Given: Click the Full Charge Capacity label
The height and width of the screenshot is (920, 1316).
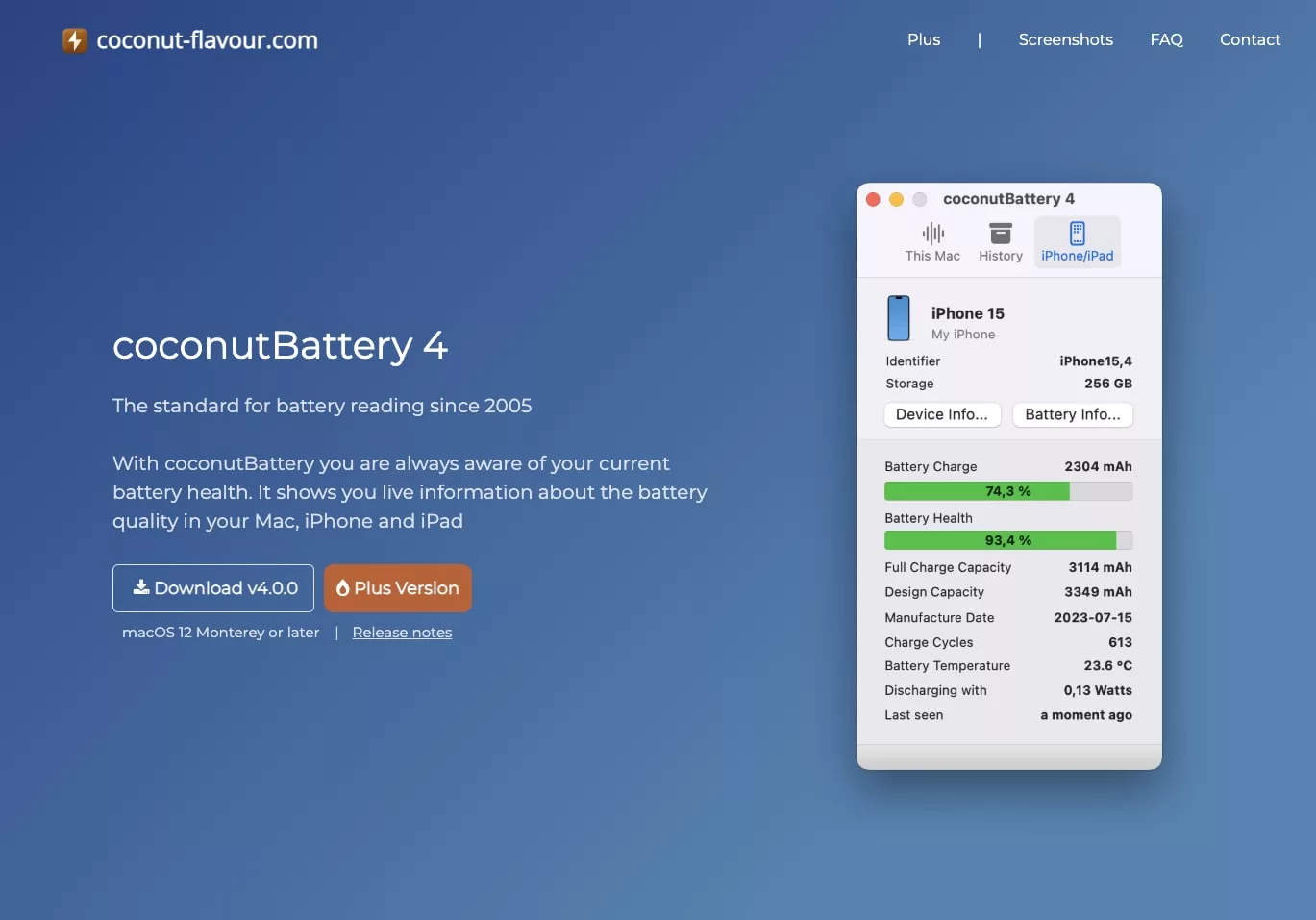Looking at the screenshot, I should pos(948,567).
